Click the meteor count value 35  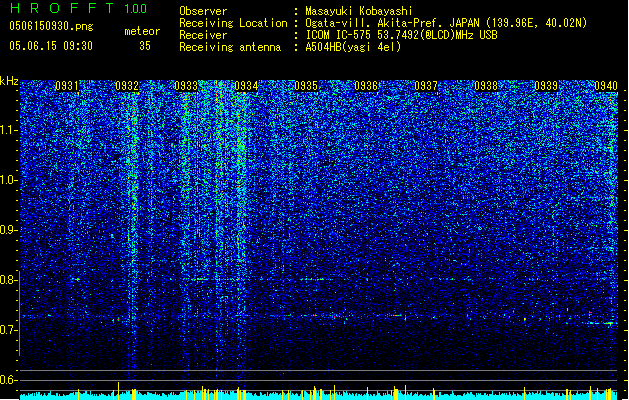click(145, 46)
